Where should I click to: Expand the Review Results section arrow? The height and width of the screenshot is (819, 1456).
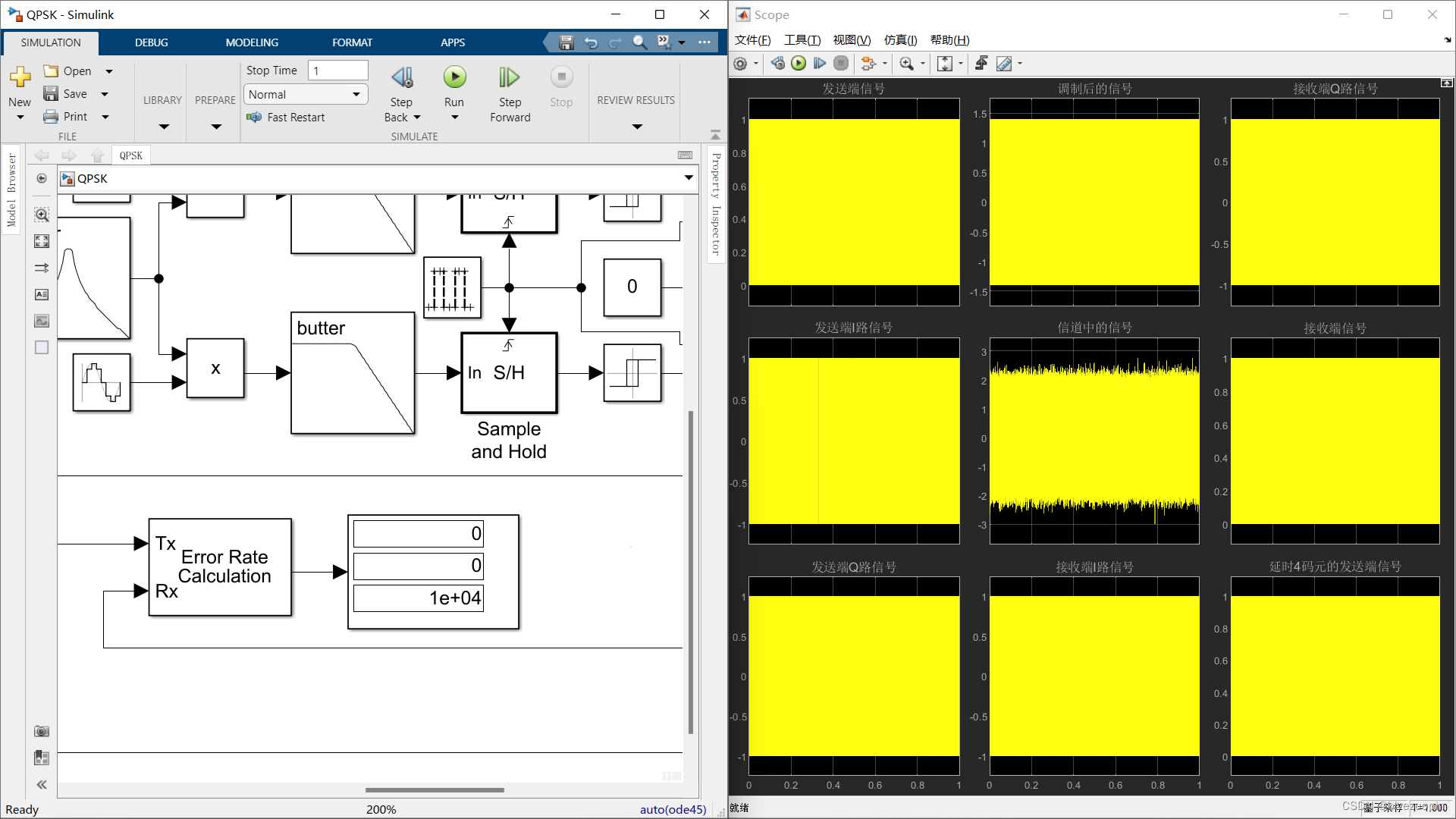pyautogui.click(x=636, y=127)
